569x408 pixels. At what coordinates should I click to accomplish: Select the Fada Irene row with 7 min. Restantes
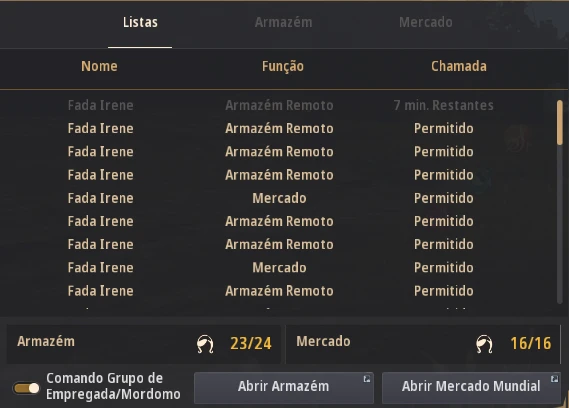[x=278, y=105]
